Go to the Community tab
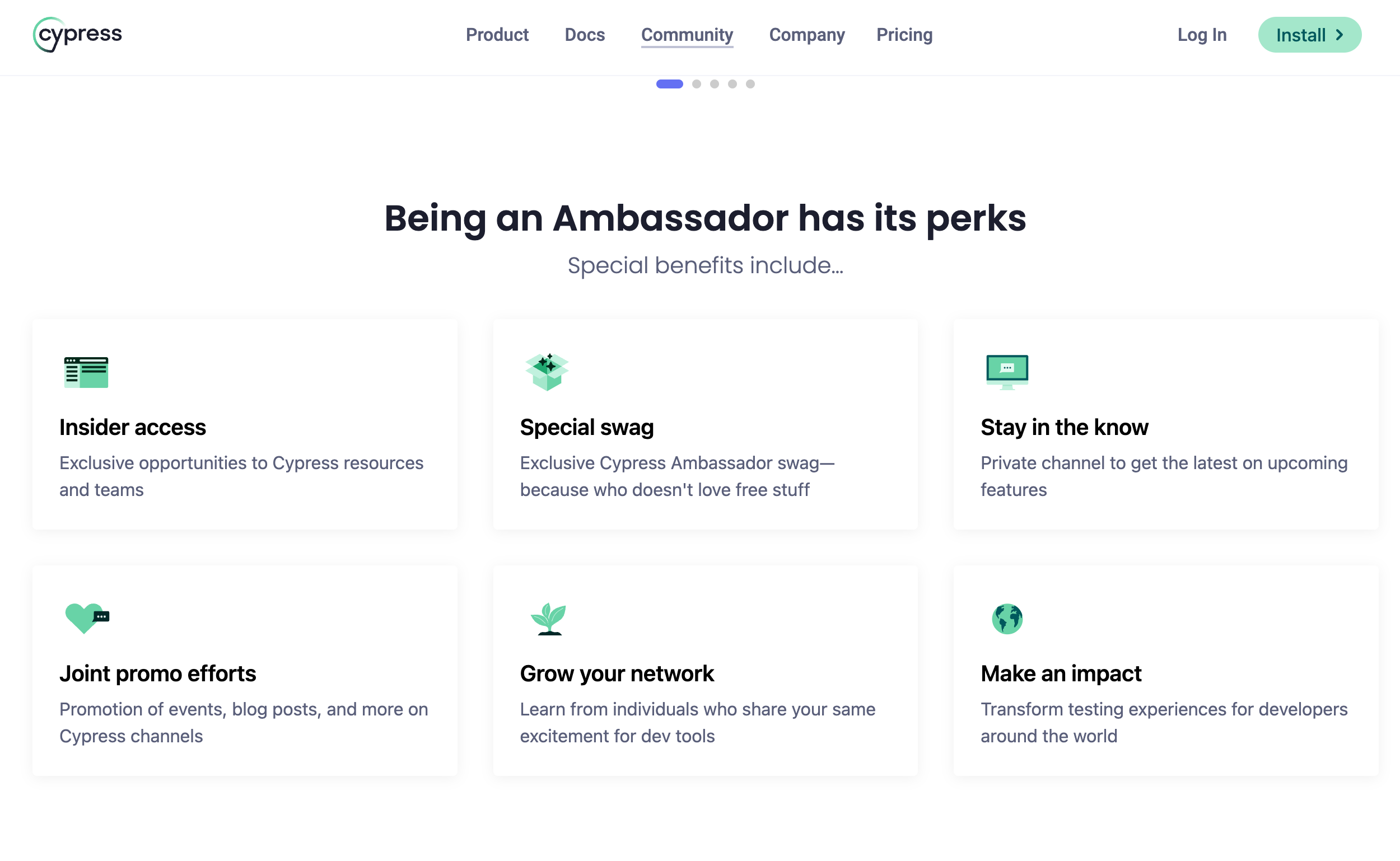Viewport: 1400px width, 861px height. coord(687,35)
